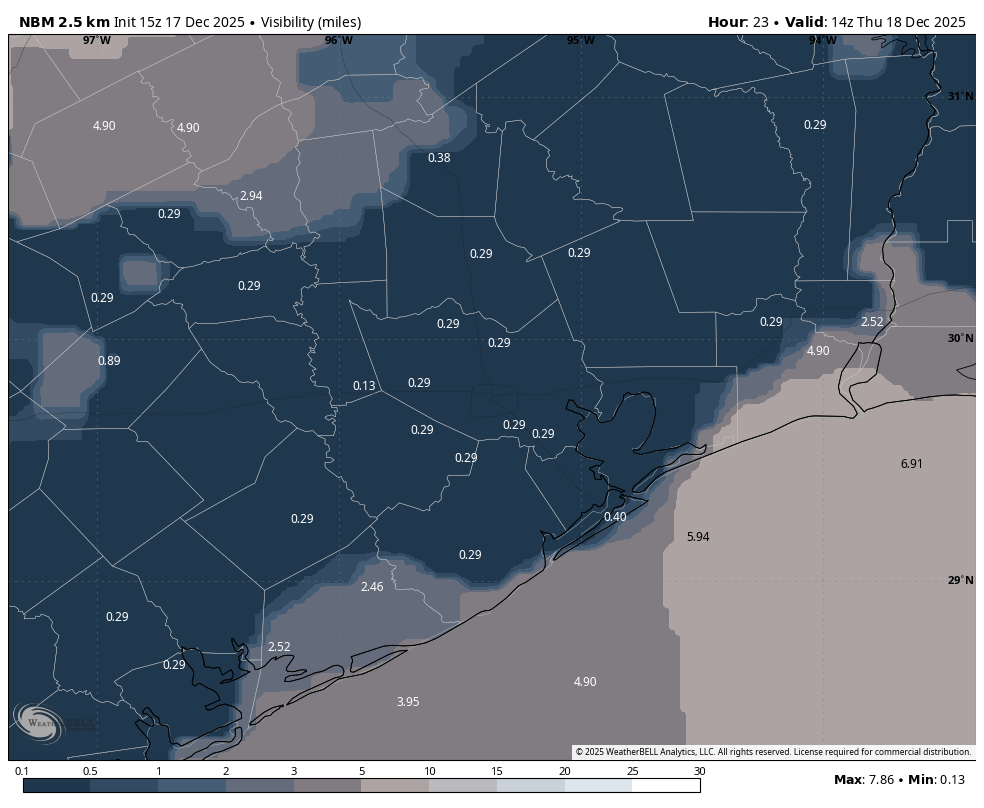This screenshot has height=808, width=984.
Task: Select the Visibility (miles) parameter label
Action: [x=311, y=22]
